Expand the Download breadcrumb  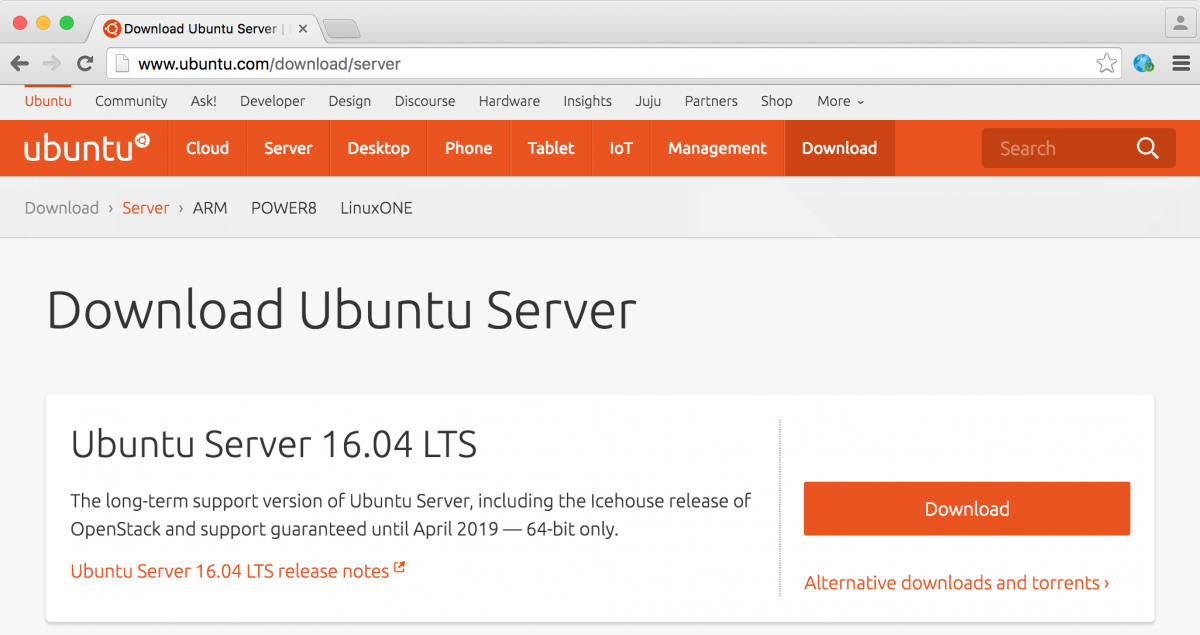point(62,208)
